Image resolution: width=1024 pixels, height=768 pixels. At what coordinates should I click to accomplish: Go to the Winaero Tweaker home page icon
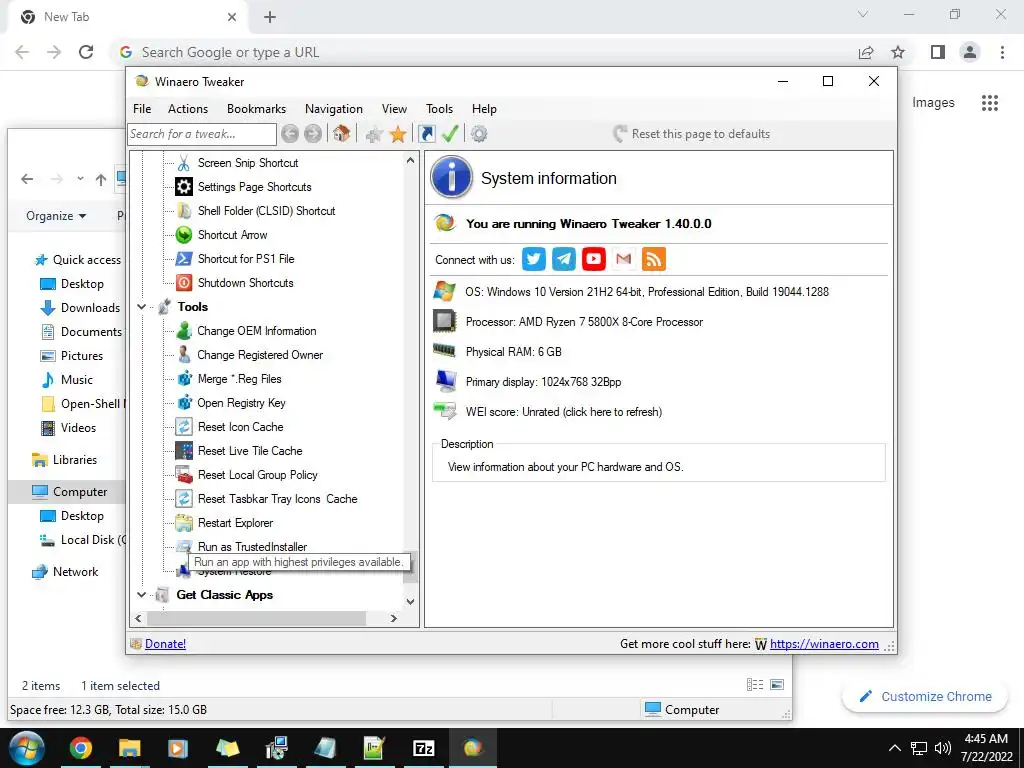(x=341, y=134)
